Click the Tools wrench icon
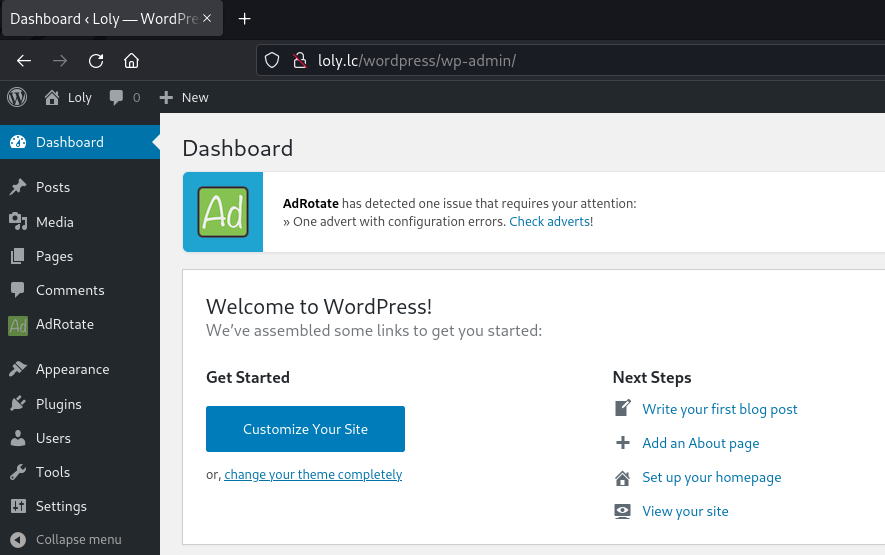This screenshot has height=555, width=885. pyautogui.click(x=18, y=472)
